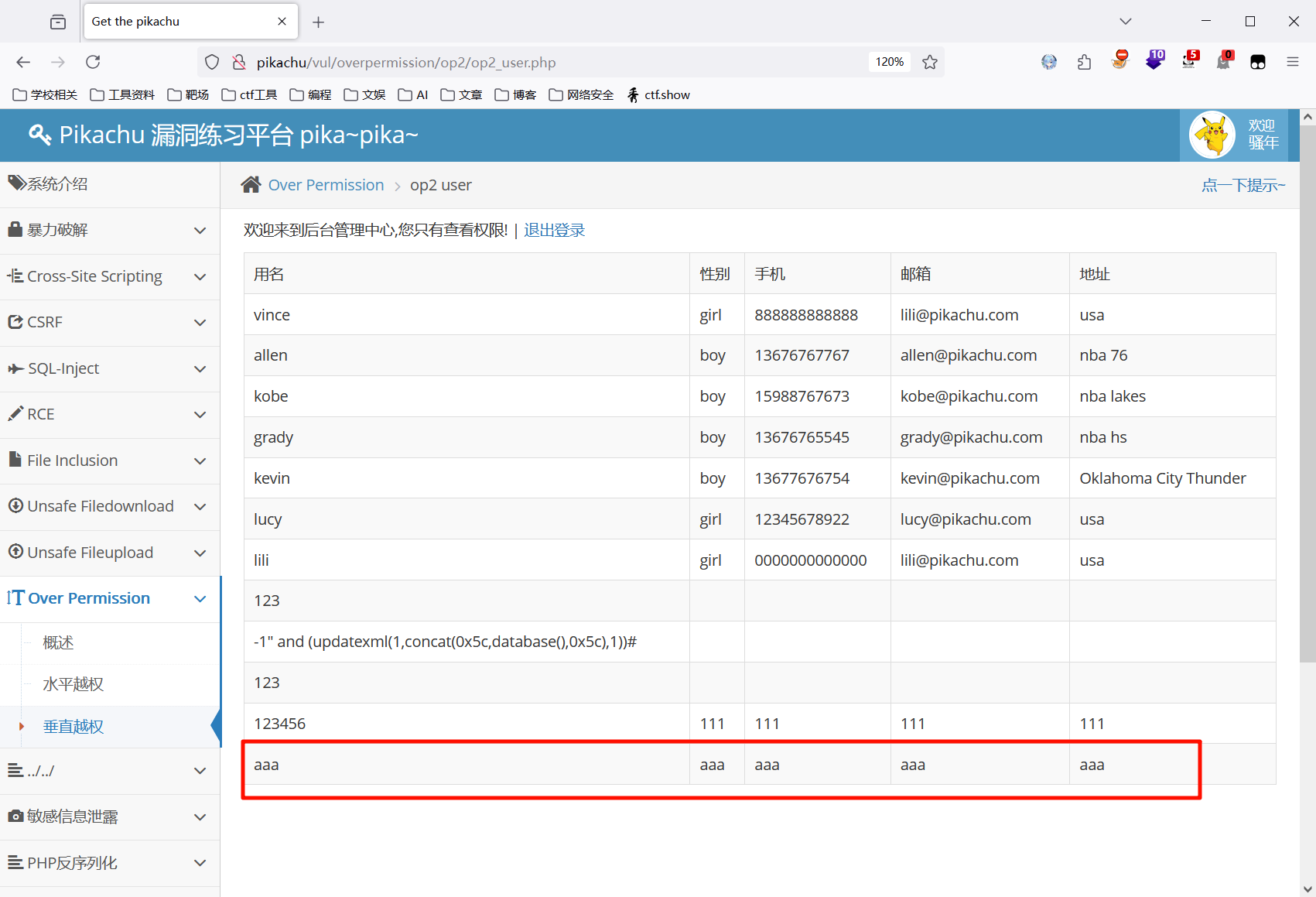Click the 退出登录 logout link
Image resolution: width=1316 pixels, height=897 pixels.
pos(555,230)
